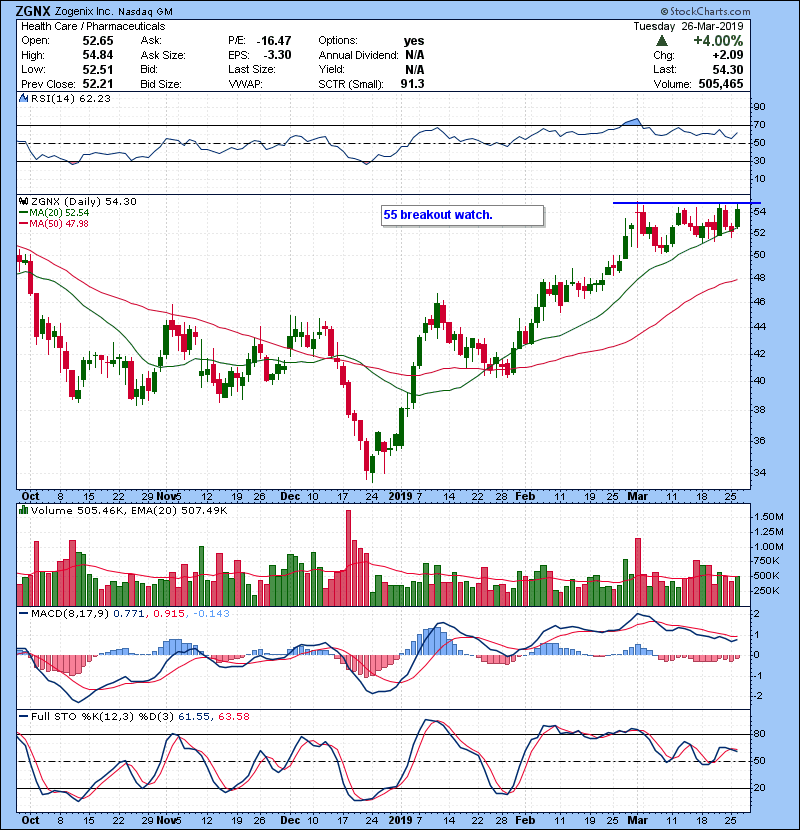800x830 pixels.
Task: Click the Annual Dividend N/A value
Action: pos(414,55)
